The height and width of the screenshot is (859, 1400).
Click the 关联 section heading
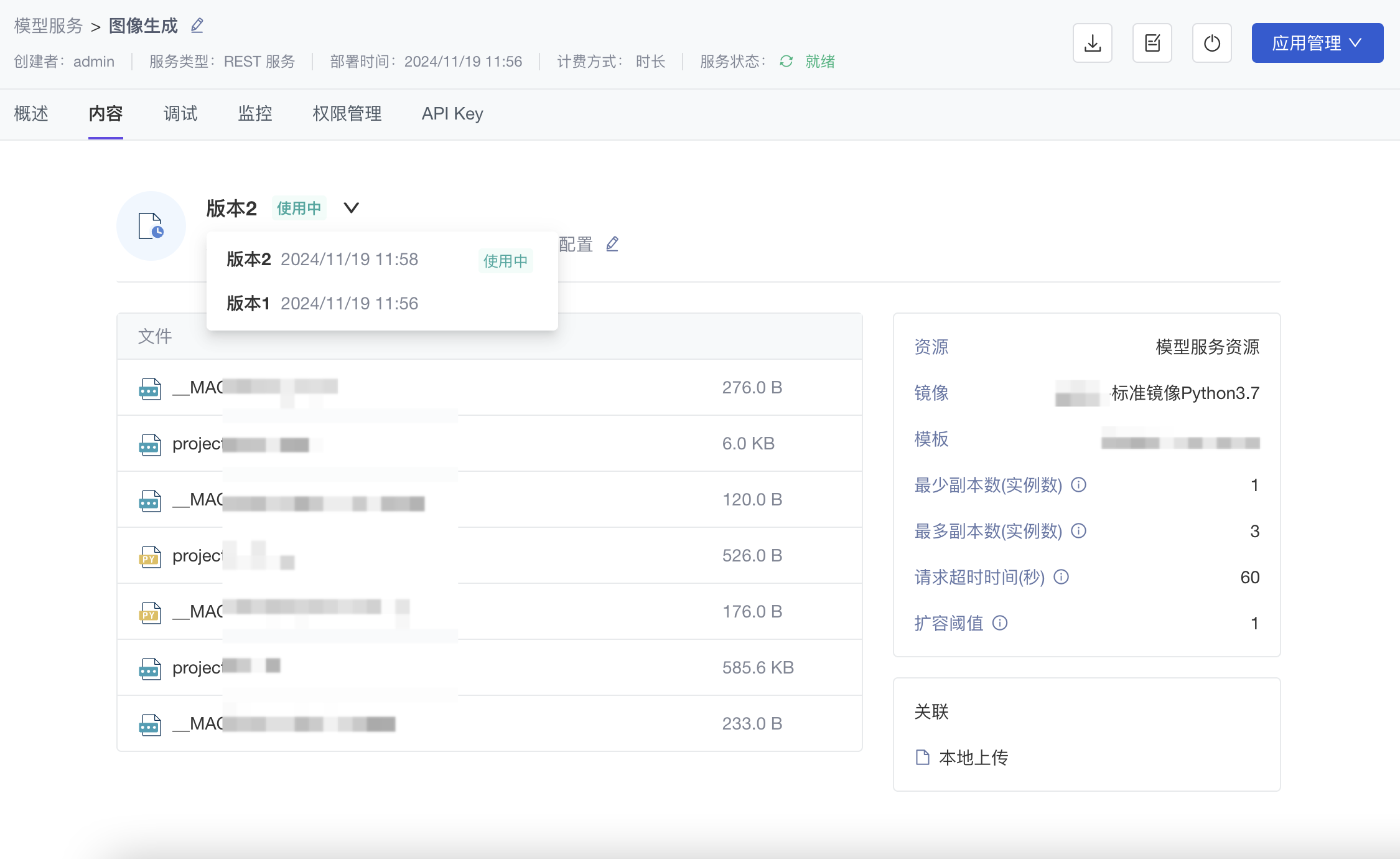tap(931, 711)
